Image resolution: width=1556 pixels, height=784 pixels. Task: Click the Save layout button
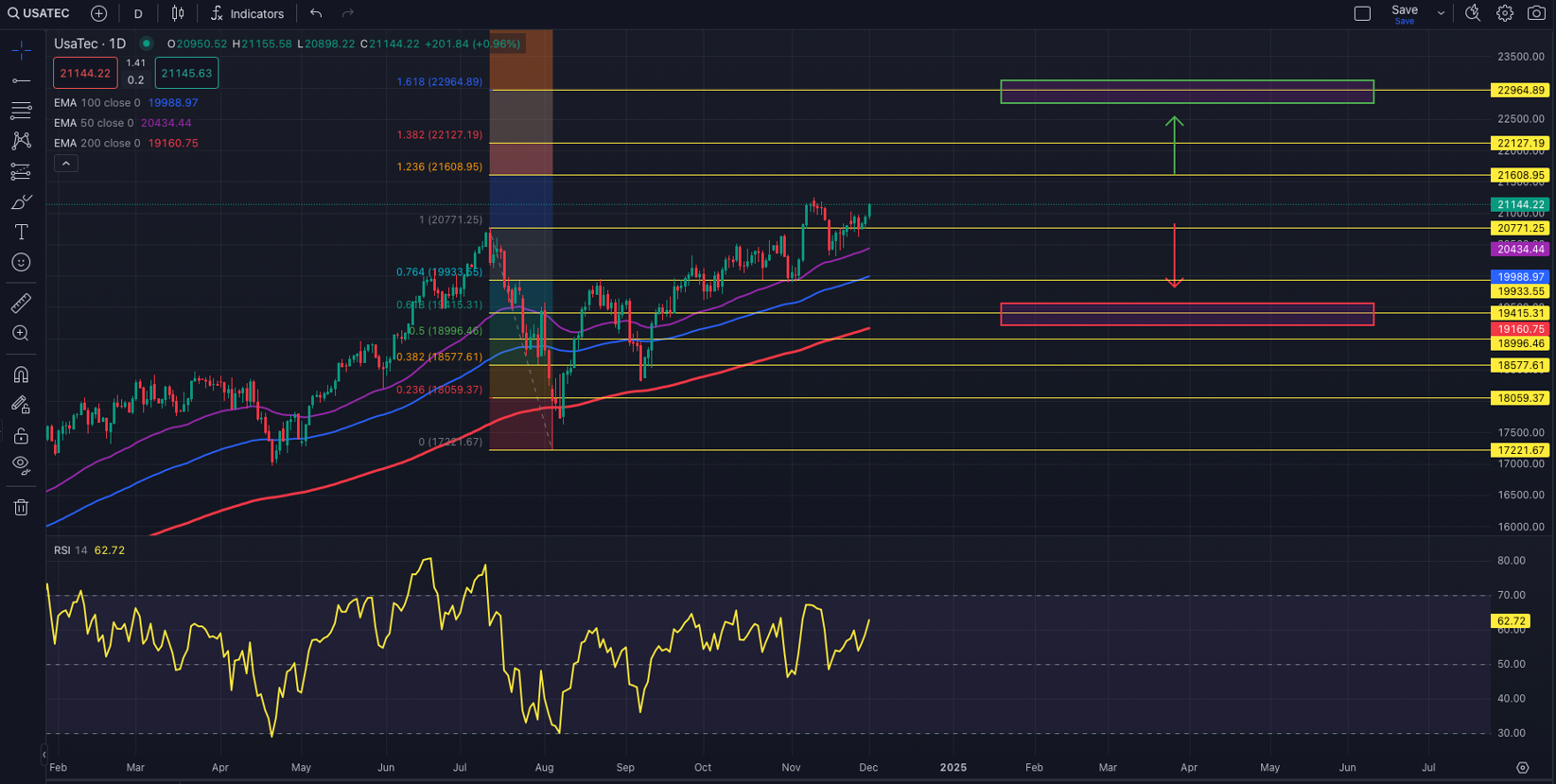[1404, 13]
